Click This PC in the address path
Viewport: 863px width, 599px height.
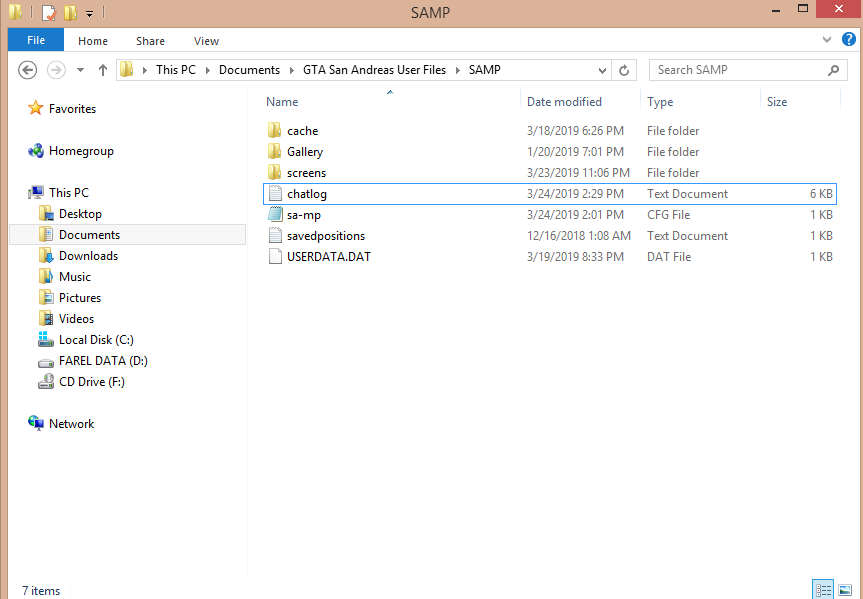(x=176, y=70)
